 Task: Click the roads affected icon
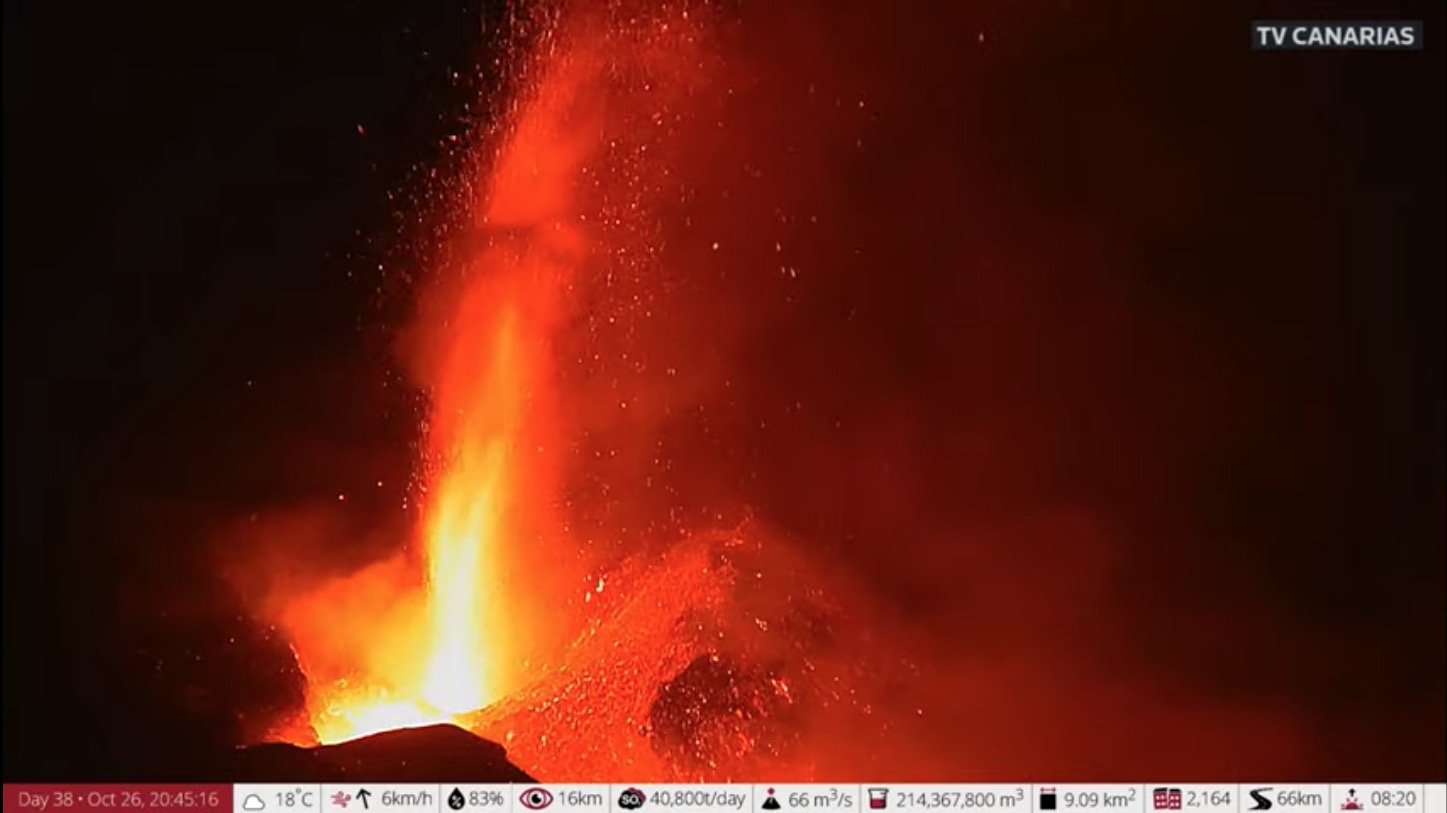point(1260,799)
